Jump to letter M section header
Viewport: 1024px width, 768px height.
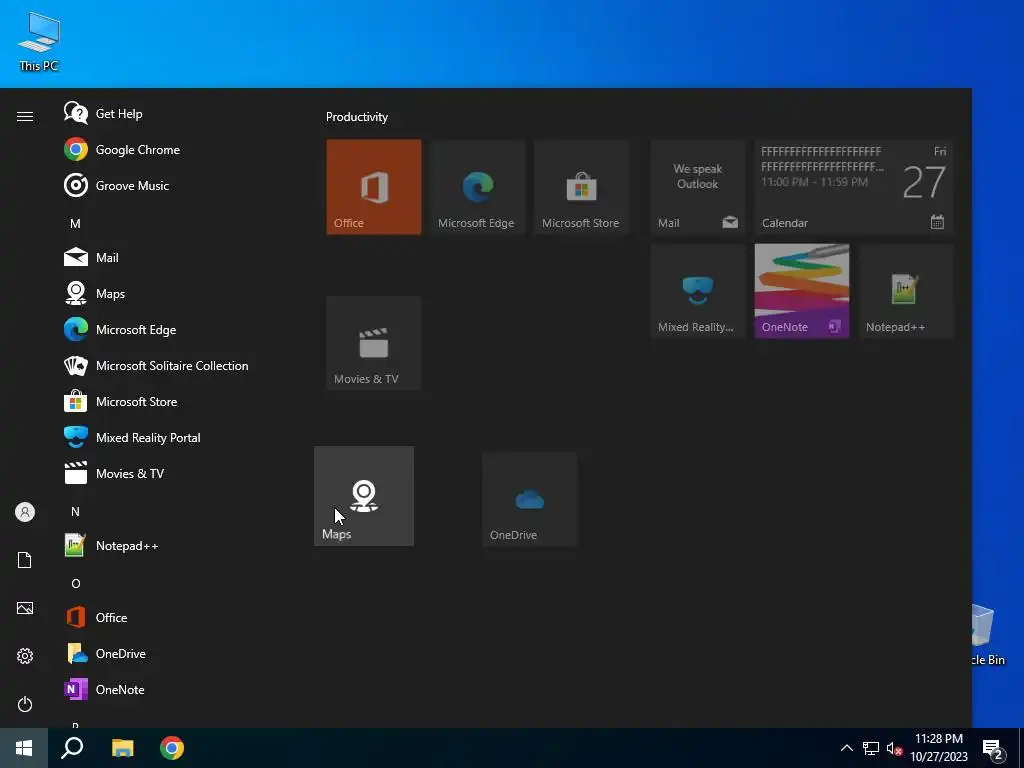(x=75, y=223)
